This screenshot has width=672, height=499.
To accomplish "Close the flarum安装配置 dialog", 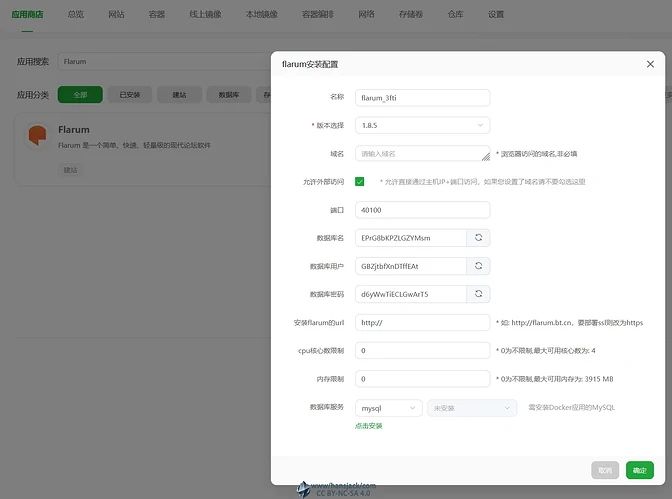I will tap(650, 64).
